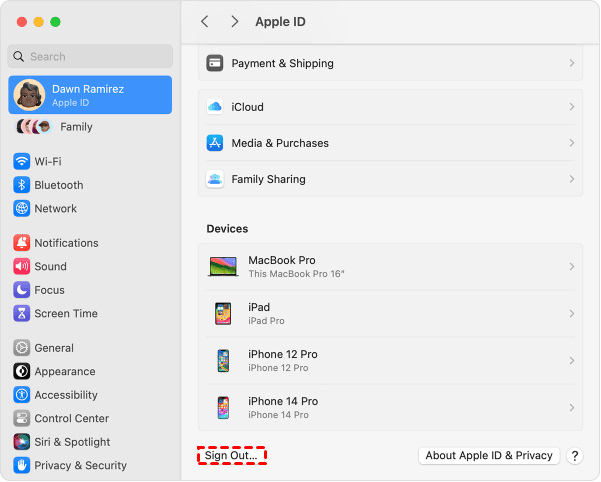
Task: Open Focus moon icon
Action: 21,290
